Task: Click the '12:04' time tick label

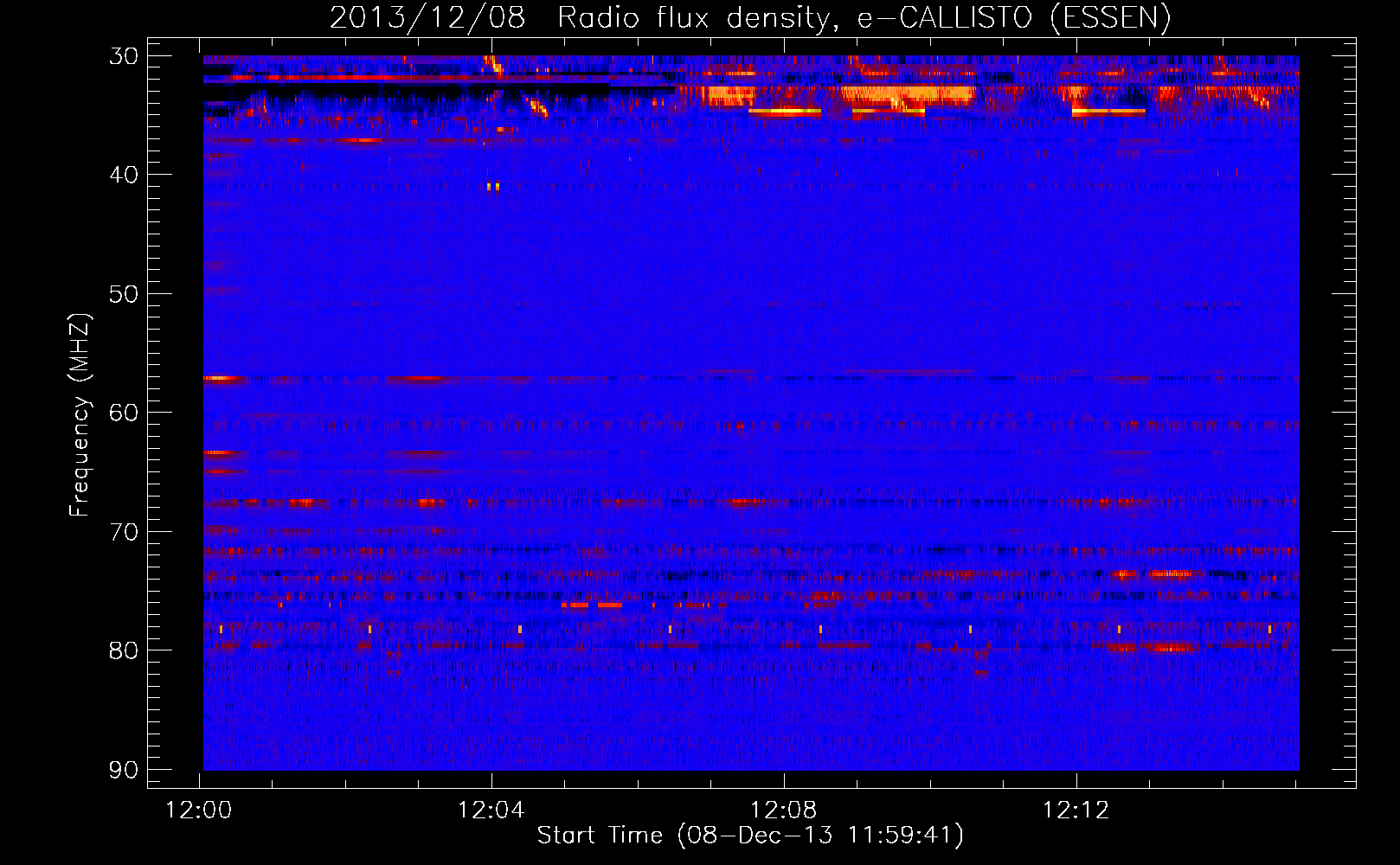Action: 491,811
